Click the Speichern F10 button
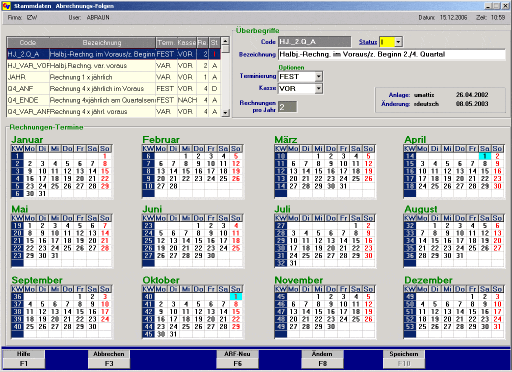Image resolution: width=512 pixels, height=372 pixels. 404,359
